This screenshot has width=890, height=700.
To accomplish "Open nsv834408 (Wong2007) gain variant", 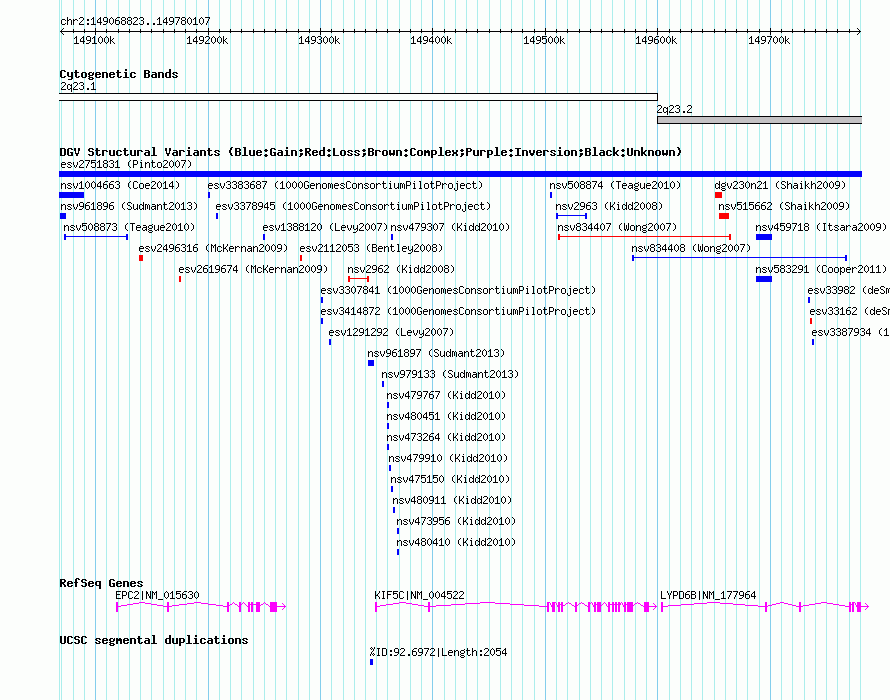I will 691,248.
